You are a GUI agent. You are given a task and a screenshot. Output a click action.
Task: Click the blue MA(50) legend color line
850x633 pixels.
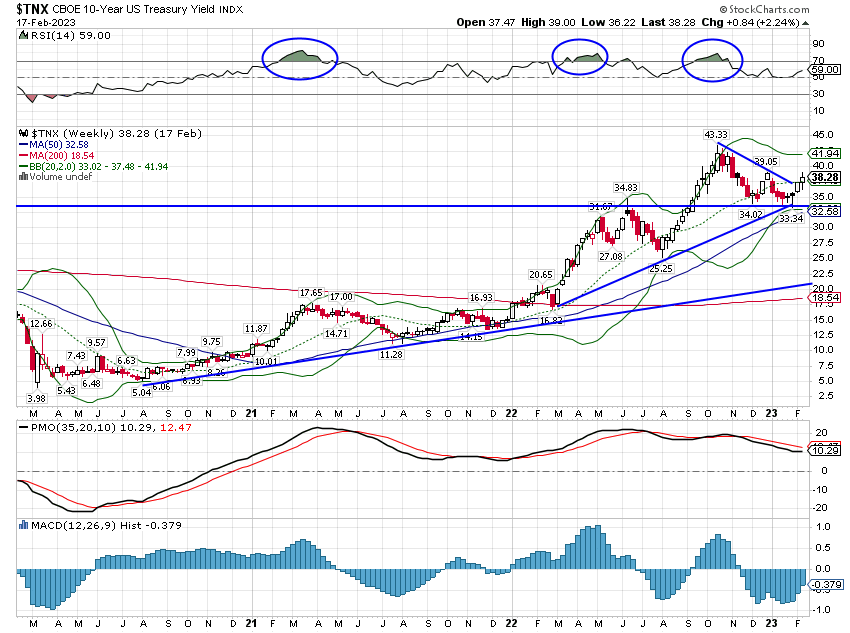[x=23, y=145]
